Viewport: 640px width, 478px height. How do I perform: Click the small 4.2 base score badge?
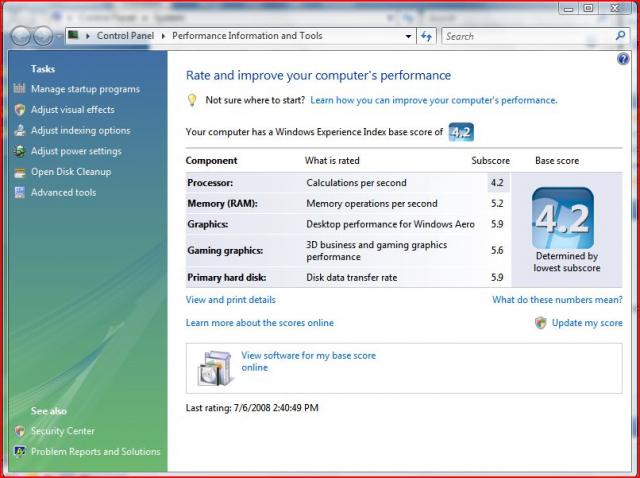pyautogui.click(x=461, y=132)
